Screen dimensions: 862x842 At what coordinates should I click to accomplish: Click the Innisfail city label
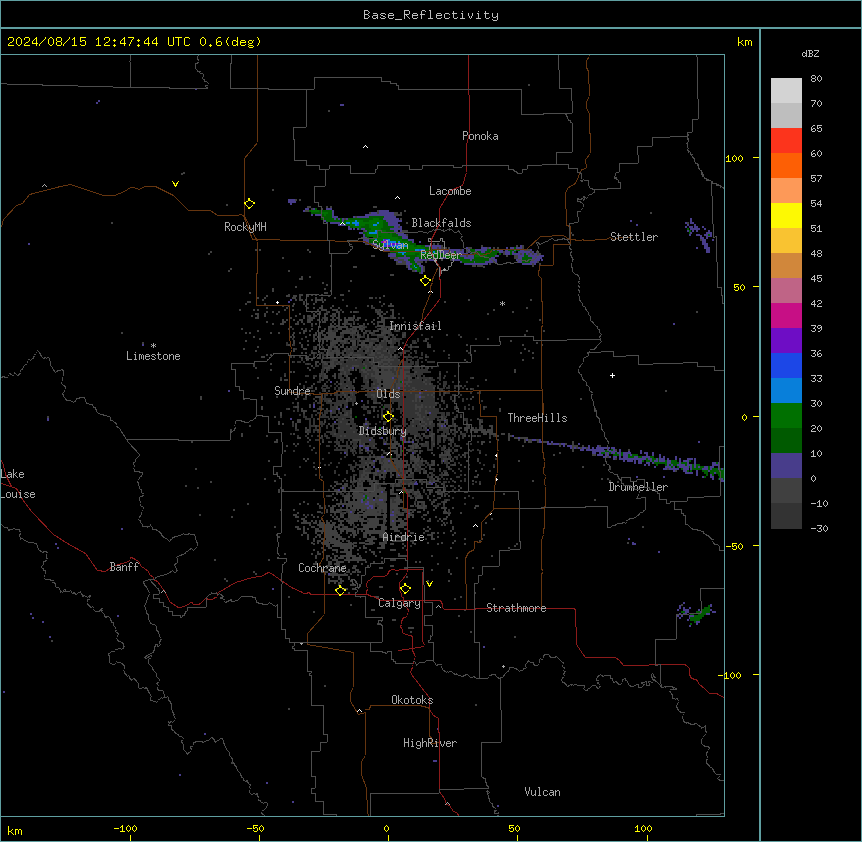415,326
